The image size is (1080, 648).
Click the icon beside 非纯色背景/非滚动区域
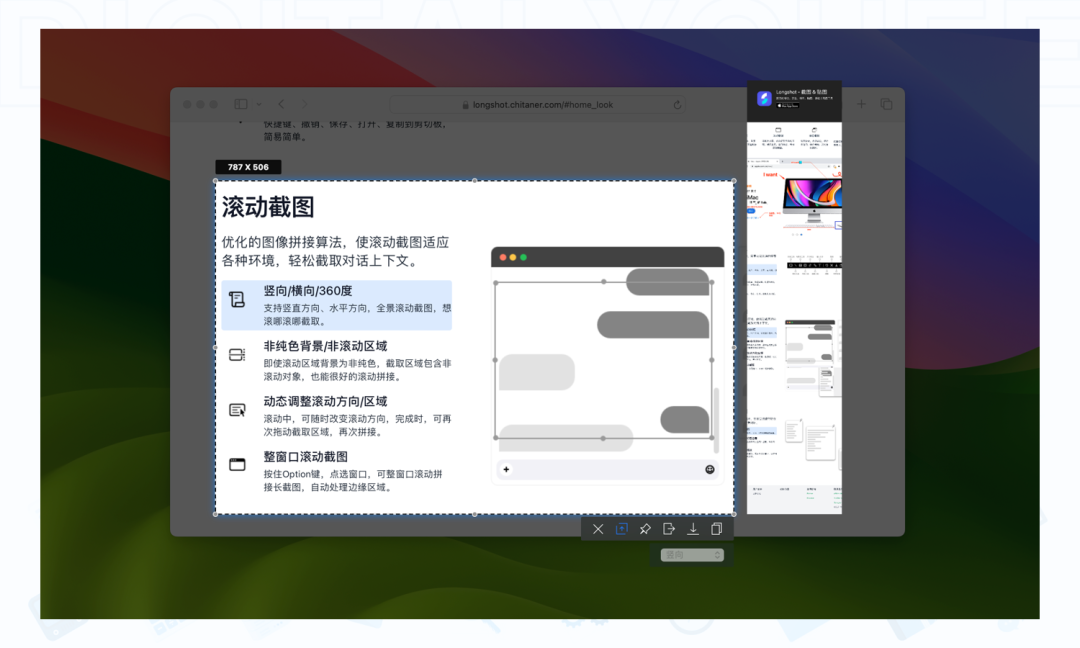tap(237, 355)
